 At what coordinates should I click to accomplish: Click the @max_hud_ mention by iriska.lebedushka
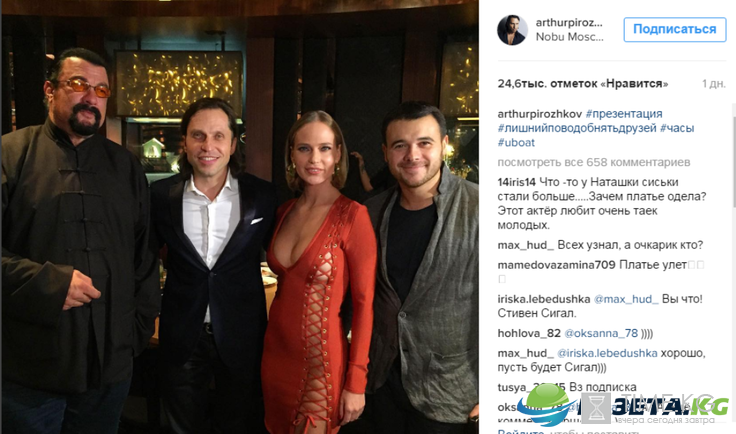(x=626, y=299)
